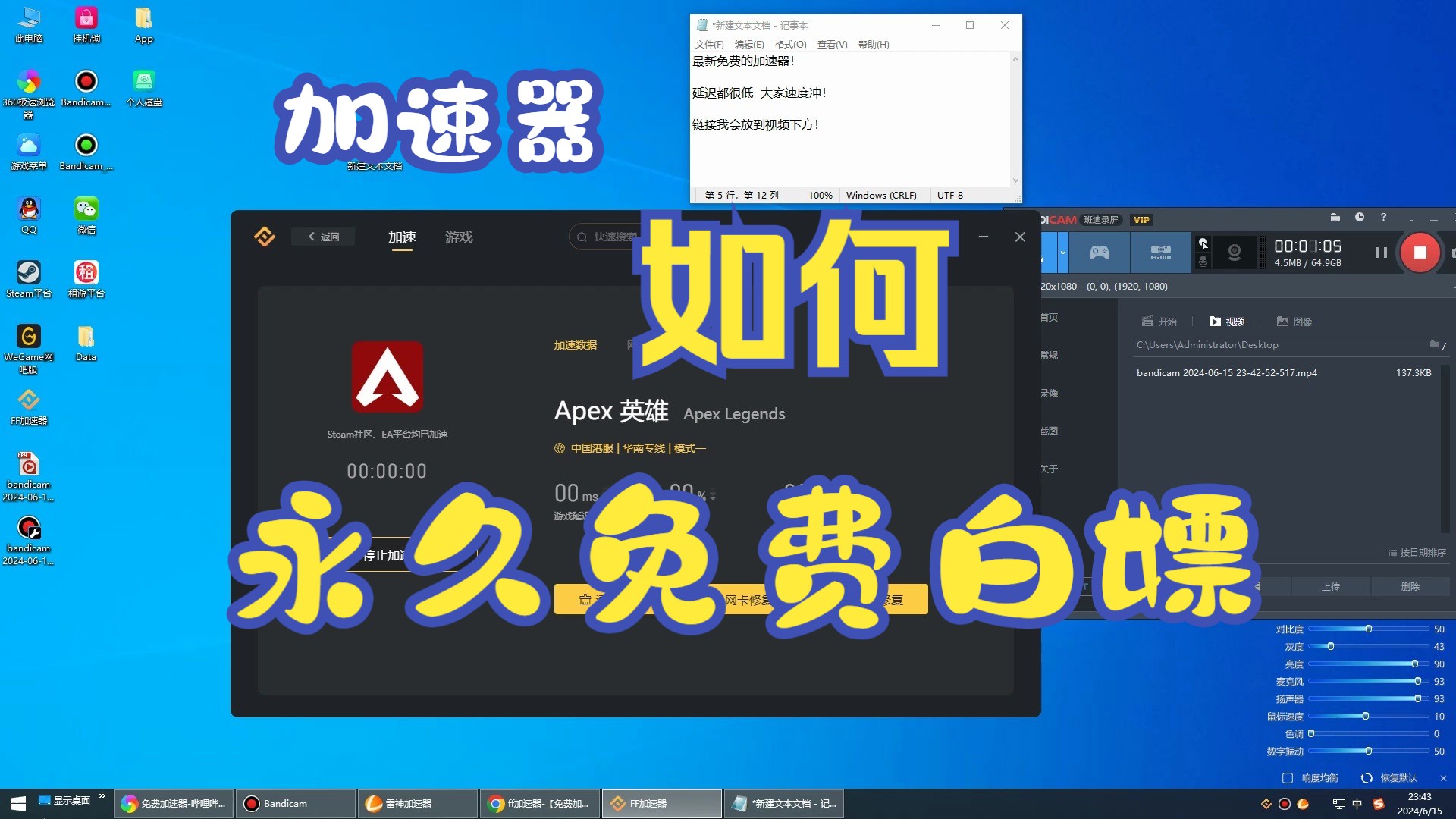Check the 响度均衡 checkbox
The image size is (1456, 819).
[x=1288, y=778]
